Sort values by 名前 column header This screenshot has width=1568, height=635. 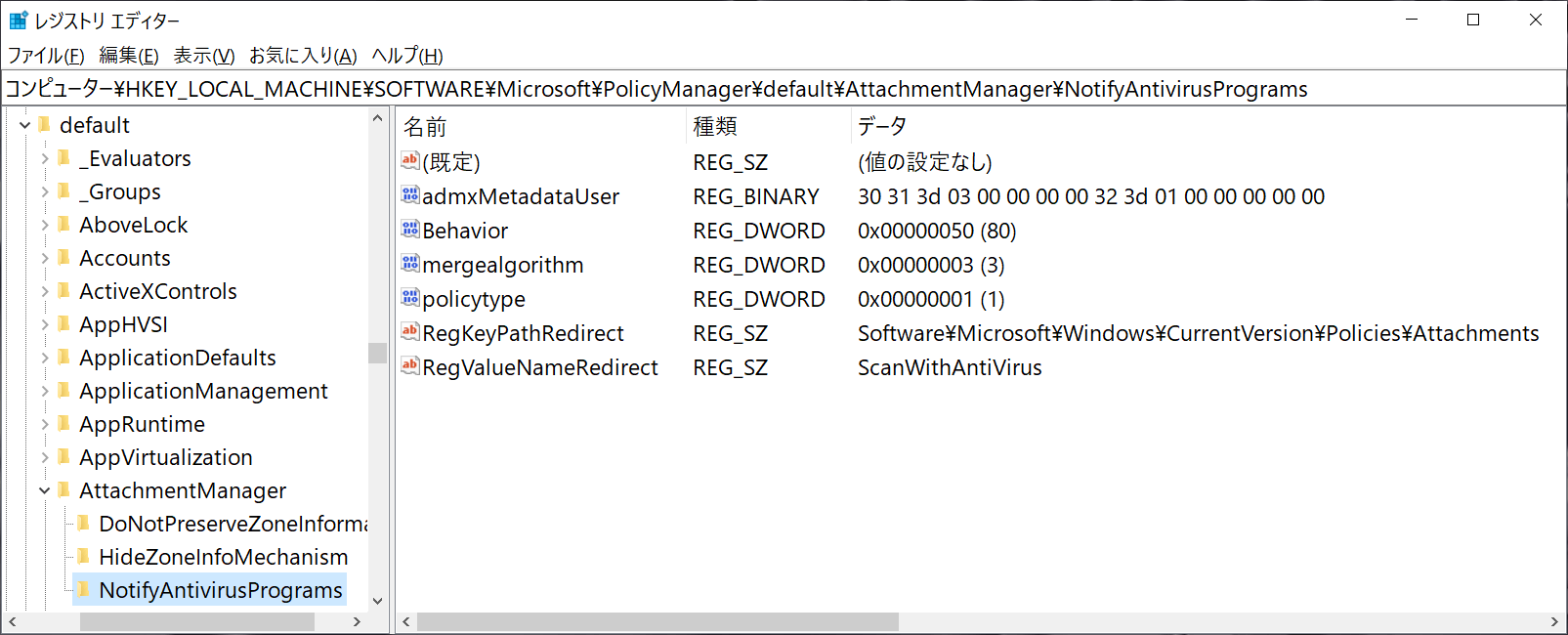(x=540, y=126)
